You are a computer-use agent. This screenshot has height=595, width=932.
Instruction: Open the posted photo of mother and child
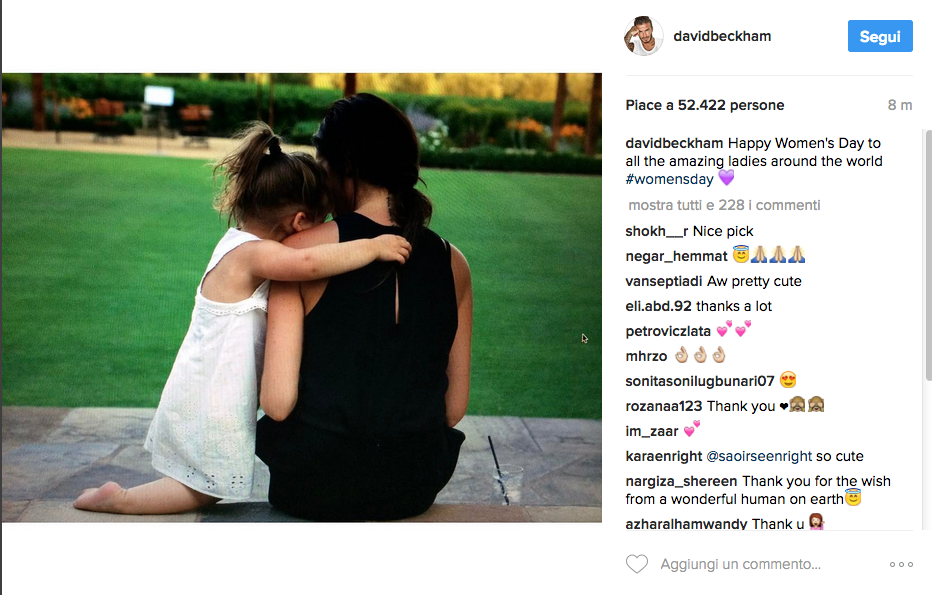point(301,297)
